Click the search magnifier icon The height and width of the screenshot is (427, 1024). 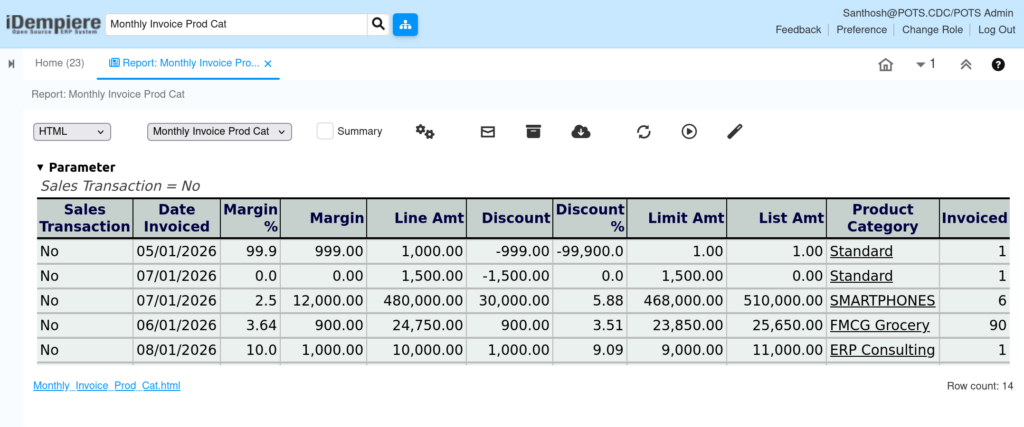[378, 25]
